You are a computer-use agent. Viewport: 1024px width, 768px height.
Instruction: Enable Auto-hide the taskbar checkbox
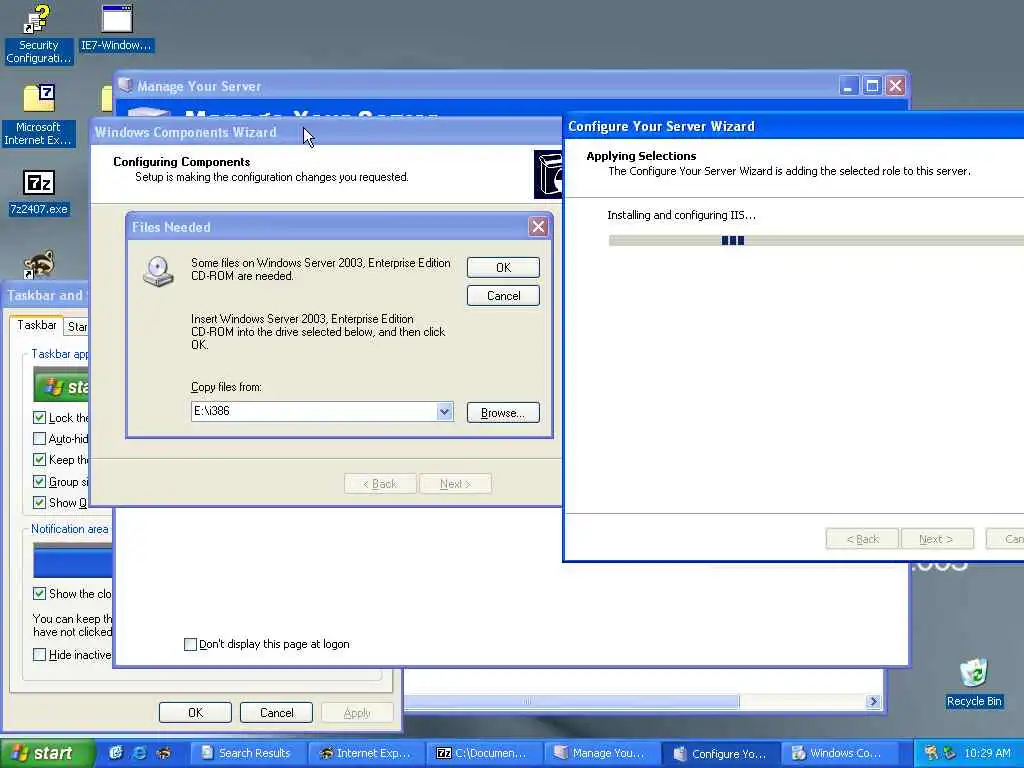click(x=39, y=438)
